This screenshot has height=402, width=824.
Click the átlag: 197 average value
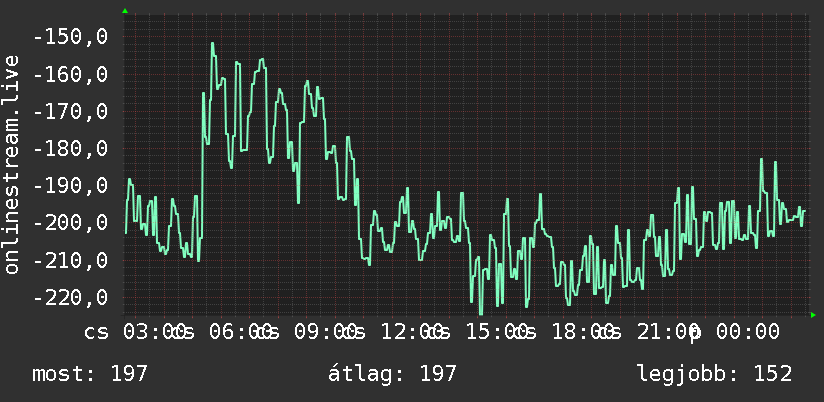[392, 374]
